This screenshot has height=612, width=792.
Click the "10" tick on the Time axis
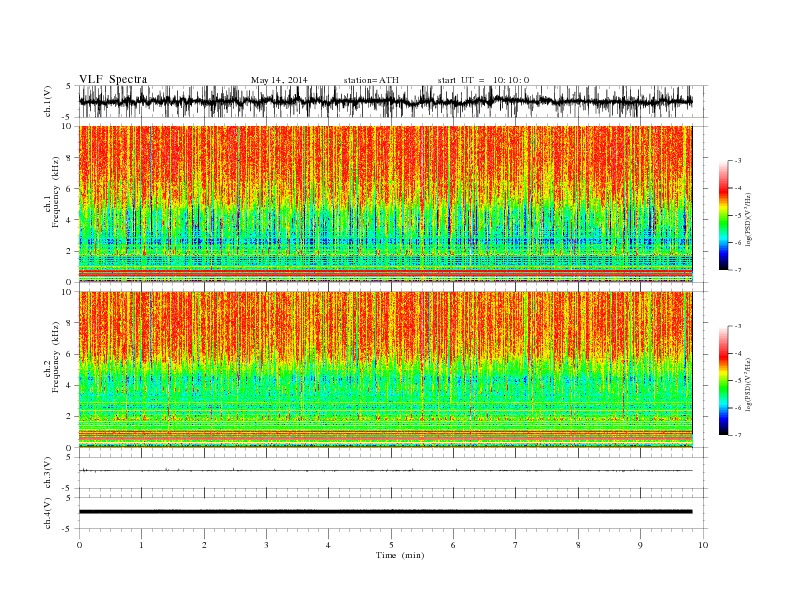click(703, 545)
